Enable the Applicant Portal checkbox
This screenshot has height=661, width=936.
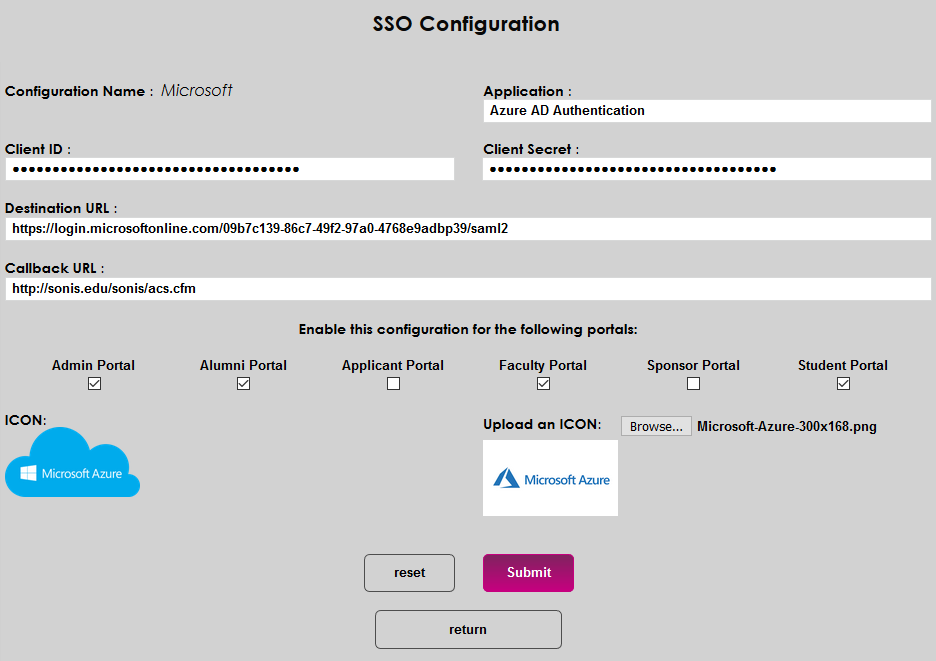tap(393, 383)
